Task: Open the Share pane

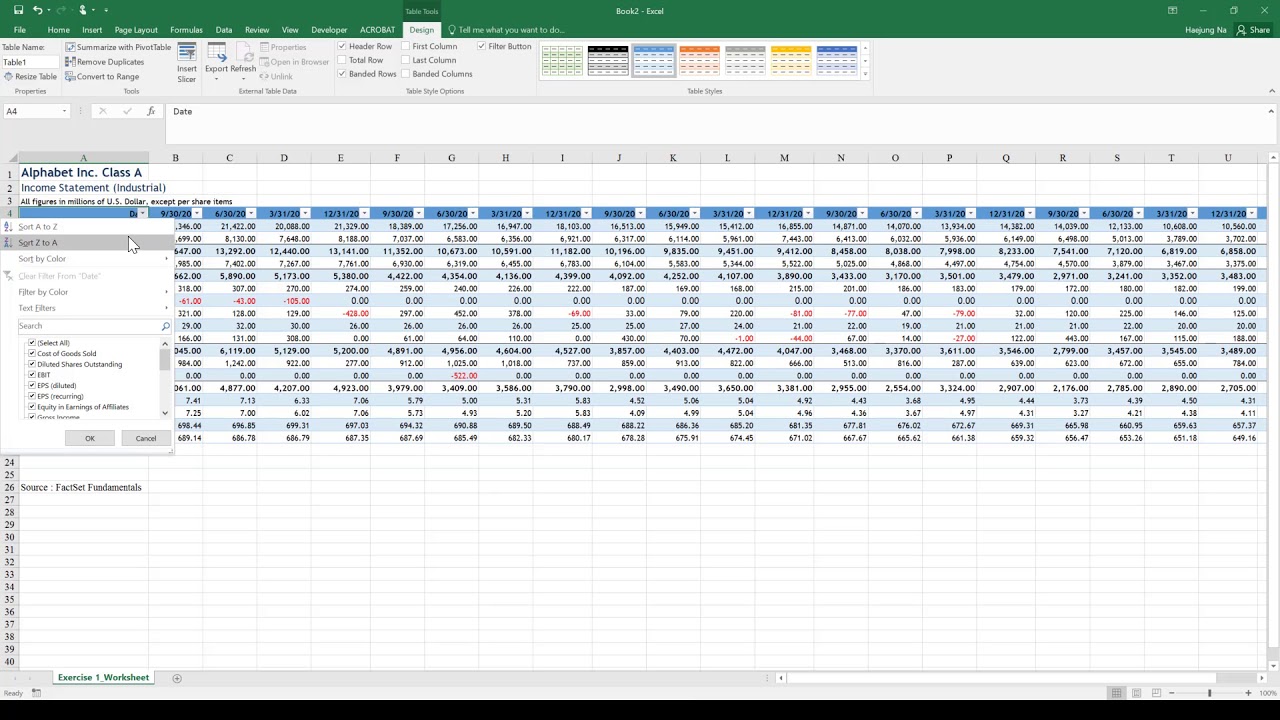Action: click(1255, 30)
